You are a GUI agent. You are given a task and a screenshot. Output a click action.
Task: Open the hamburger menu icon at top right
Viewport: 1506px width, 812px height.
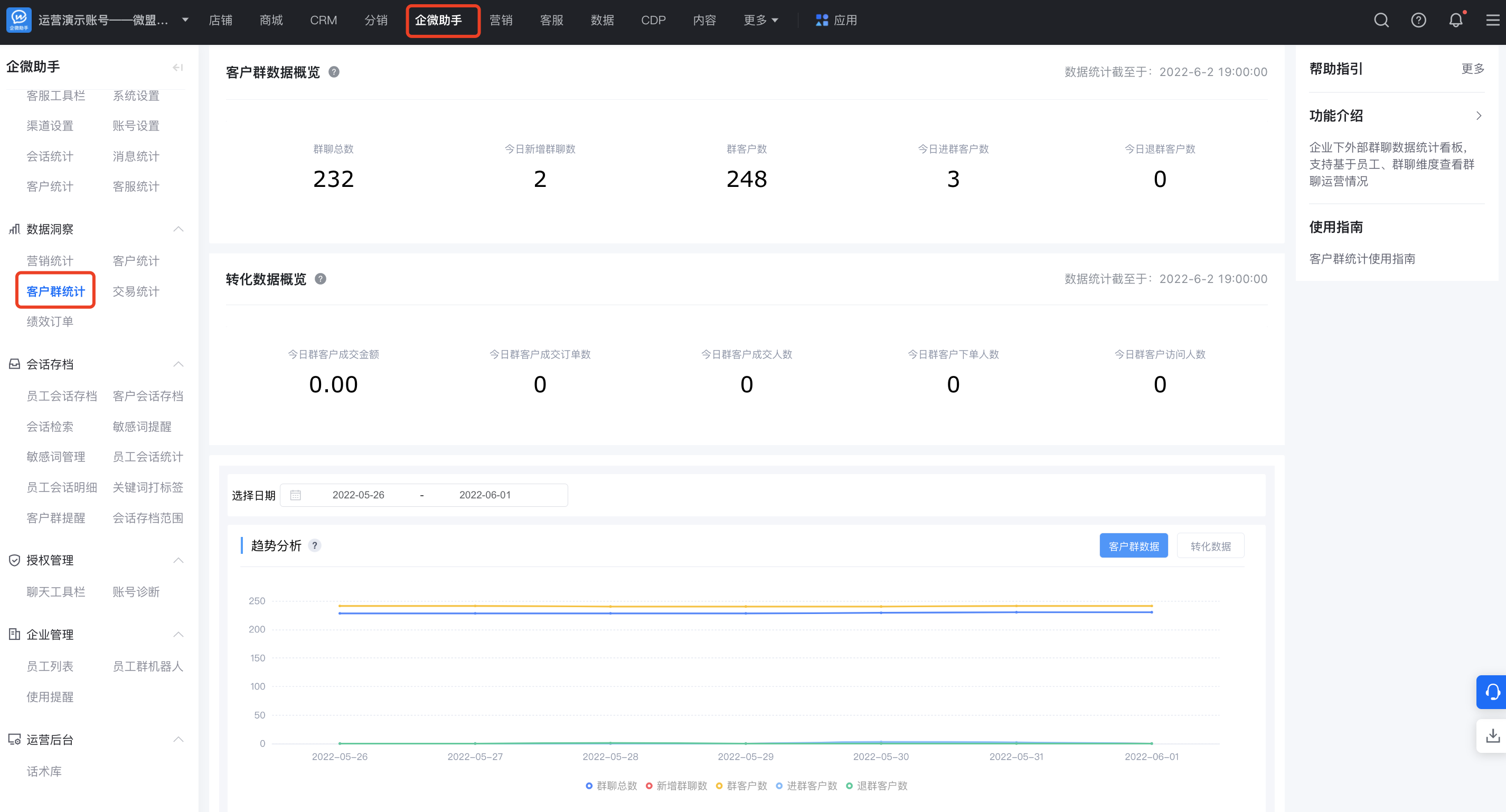coord(1493,21)
